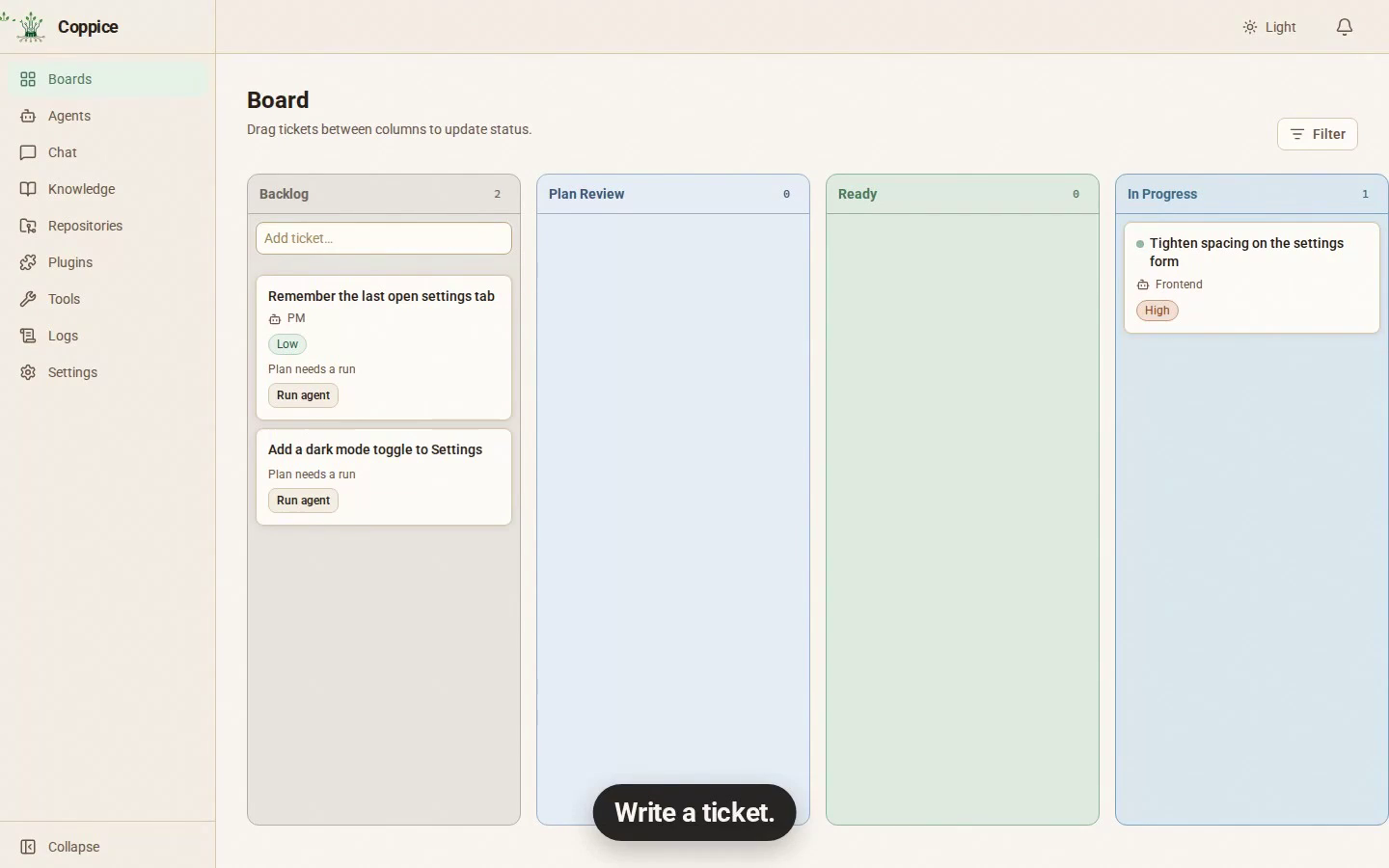Click the Coppice tree logo icon
The image size is (1389, 868).
point(31,27)
